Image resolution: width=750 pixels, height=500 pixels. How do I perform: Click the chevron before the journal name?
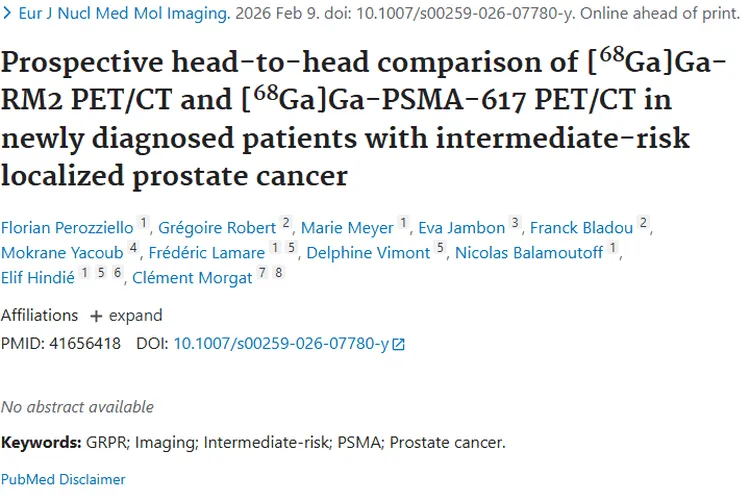click(x=7, y=15)
